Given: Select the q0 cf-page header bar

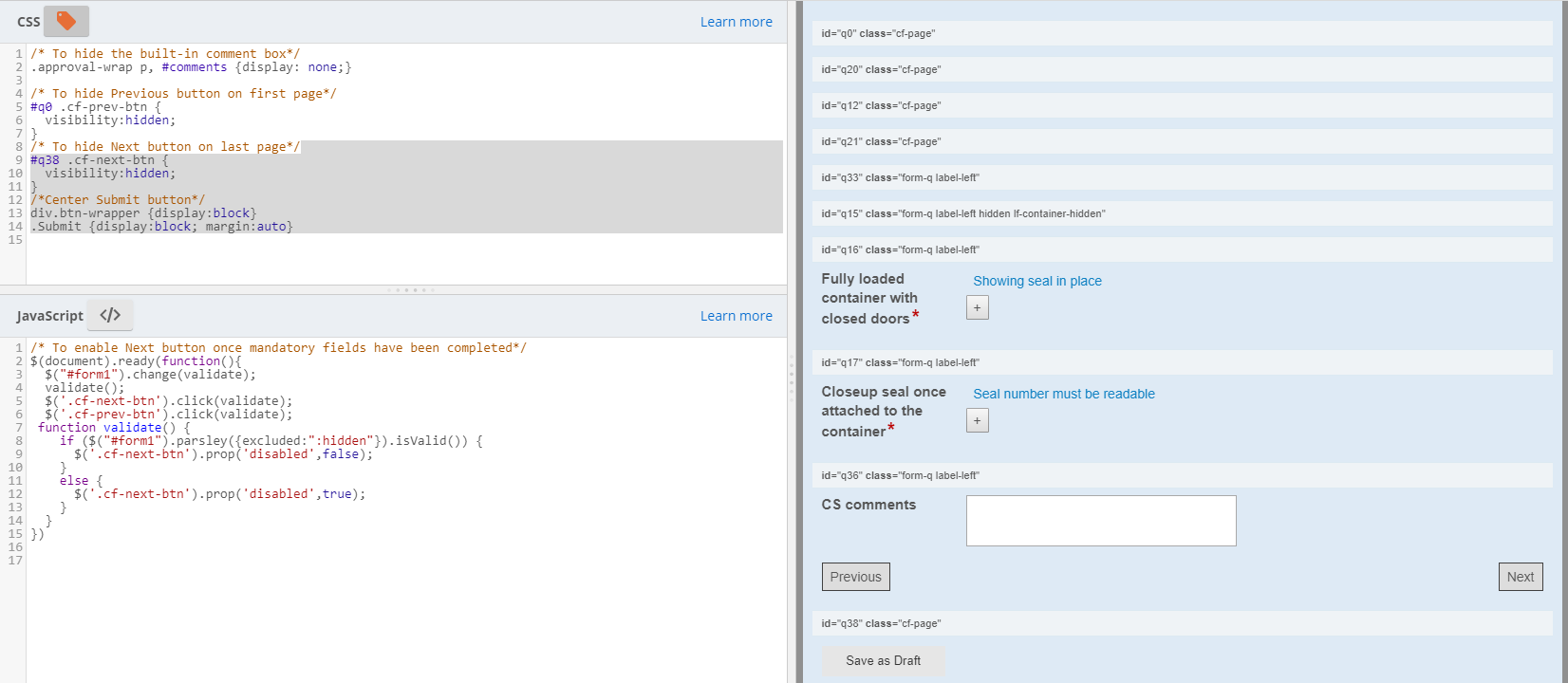Looking at the screenshot, I should point(1182,33).
